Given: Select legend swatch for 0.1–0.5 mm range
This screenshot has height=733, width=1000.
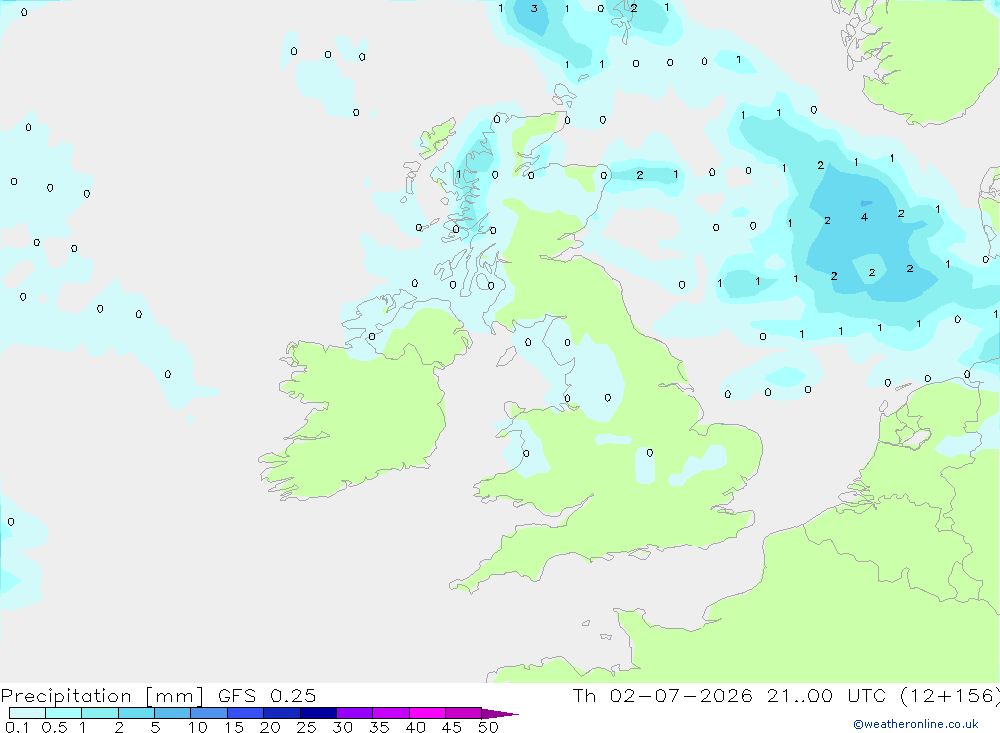Looking at the screenshot, I should 27,713.
